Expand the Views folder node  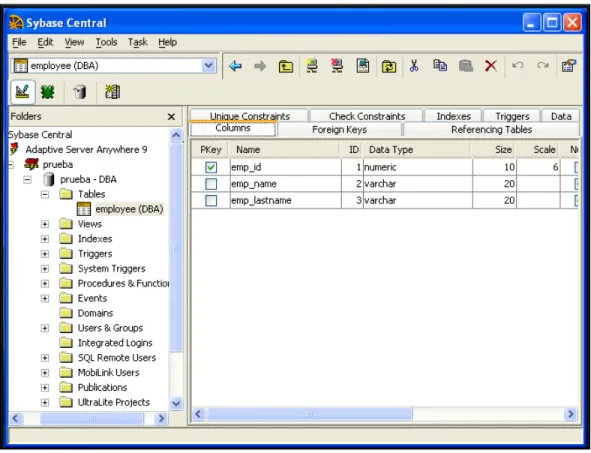[45, 224]
